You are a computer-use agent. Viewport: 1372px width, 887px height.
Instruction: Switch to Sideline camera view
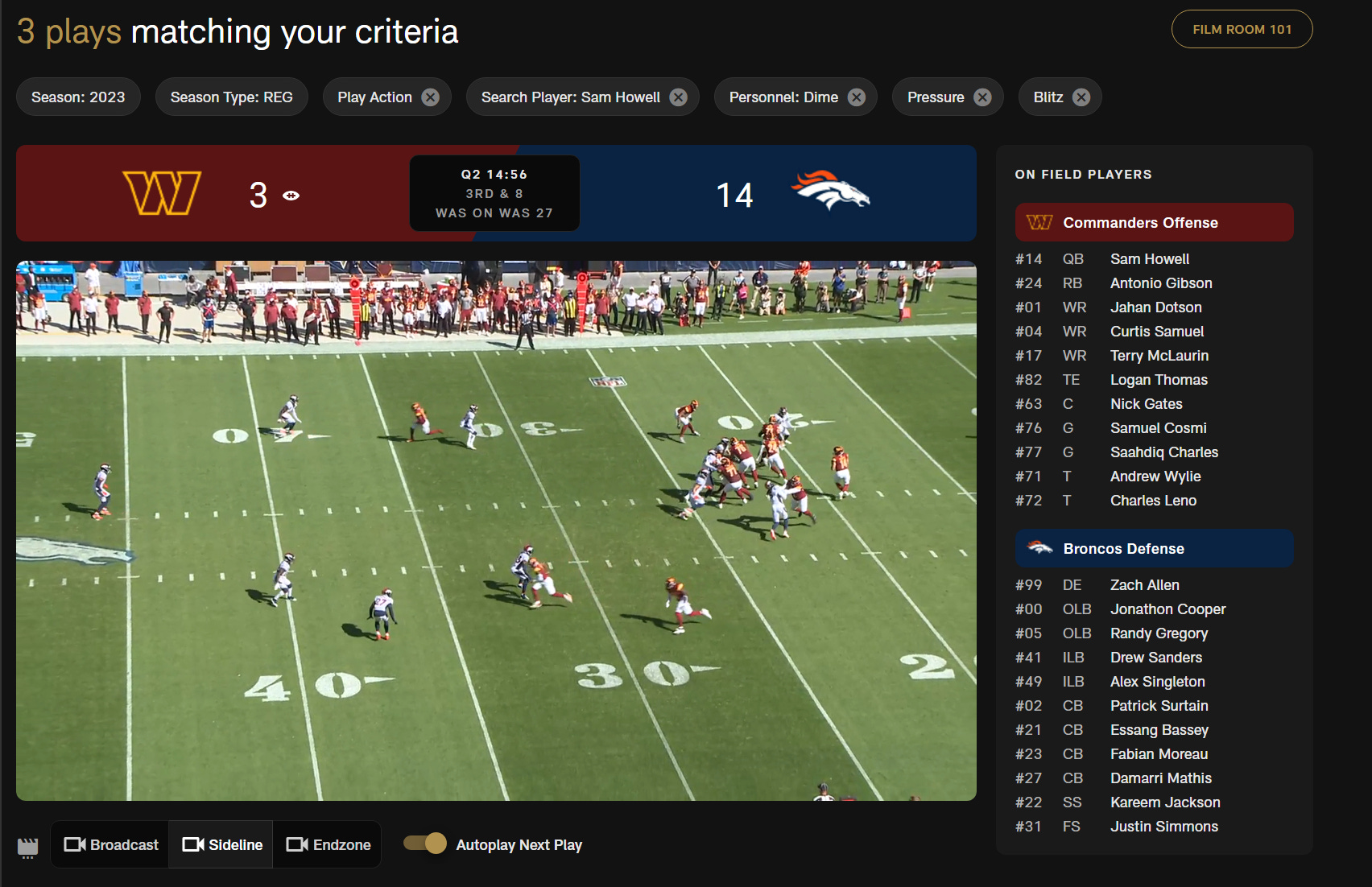coord(221,844)
